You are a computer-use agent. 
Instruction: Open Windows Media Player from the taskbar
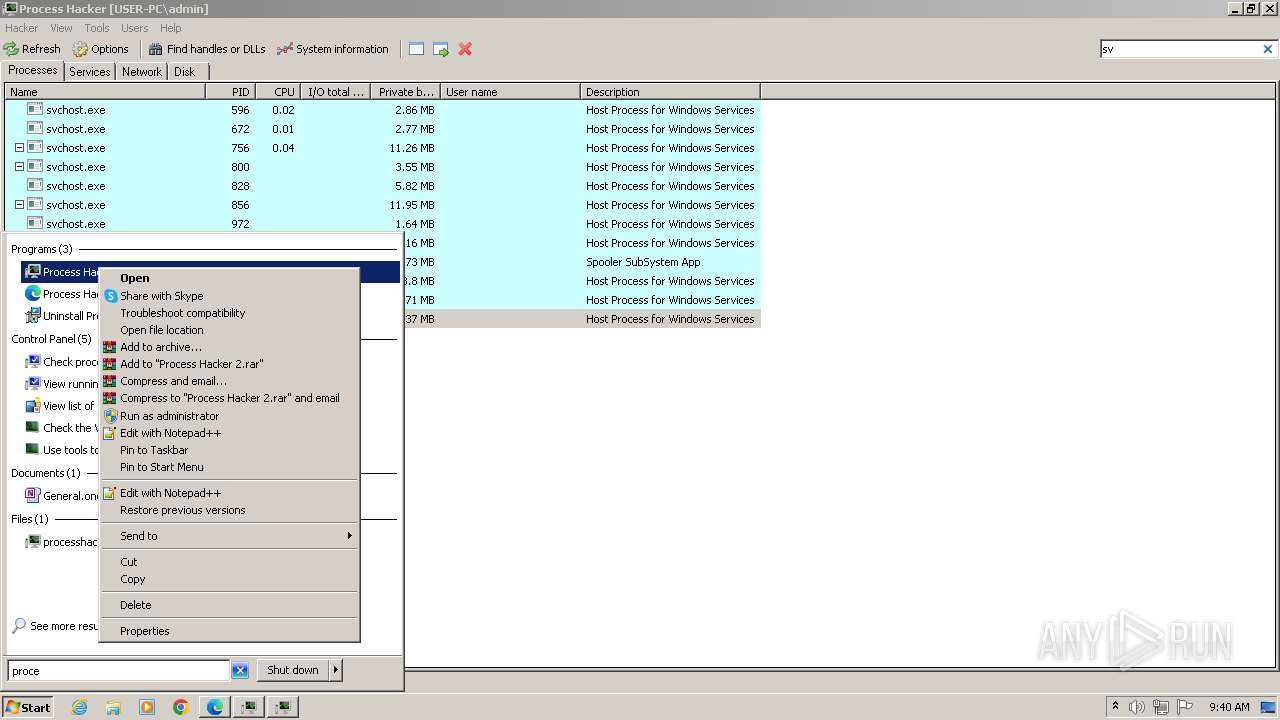147,707
